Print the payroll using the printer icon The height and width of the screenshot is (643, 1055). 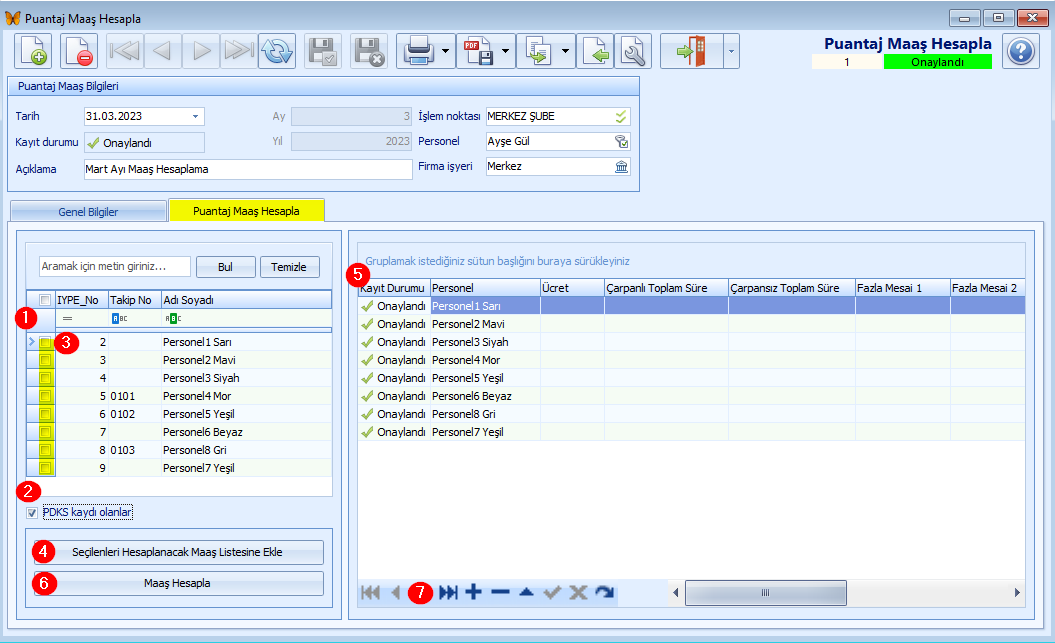418,51
